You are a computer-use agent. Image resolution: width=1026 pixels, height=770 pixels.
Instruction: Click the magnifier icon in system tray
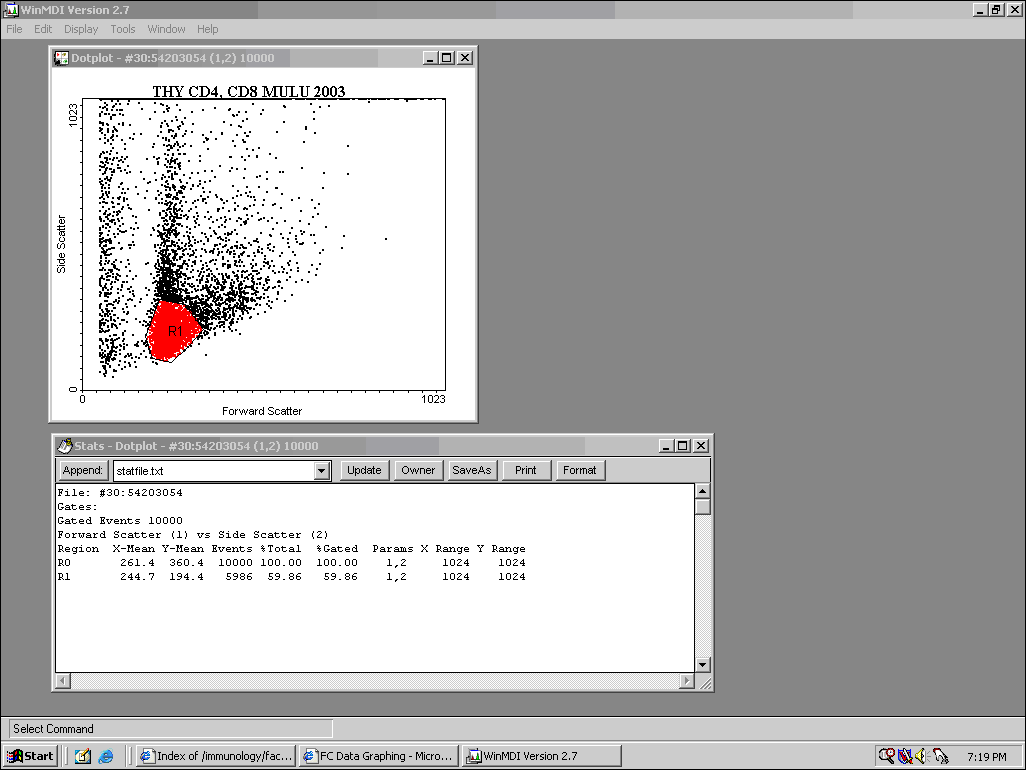coord(885,756)
